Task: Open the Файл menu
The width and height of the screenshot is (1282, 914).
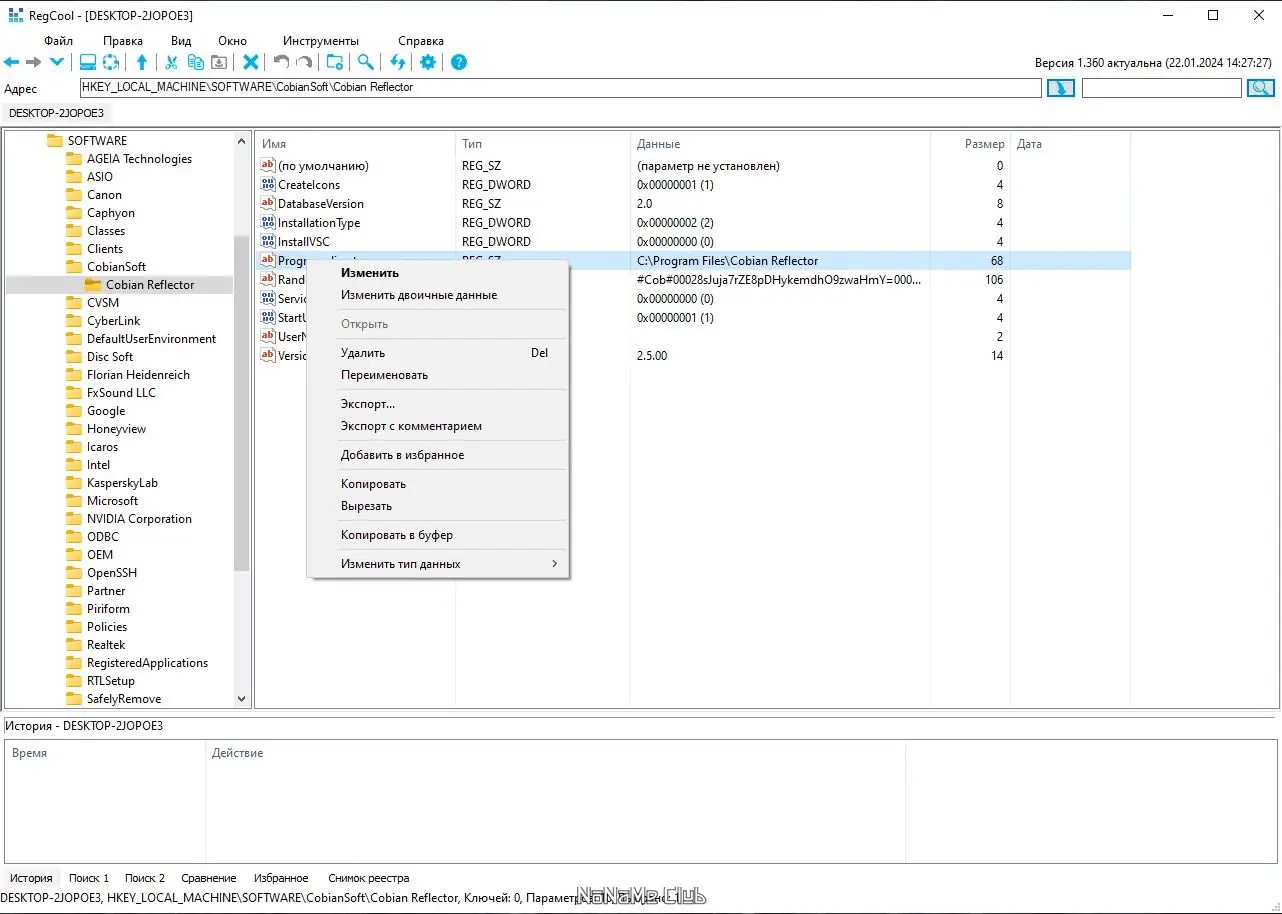Action: 59,41
